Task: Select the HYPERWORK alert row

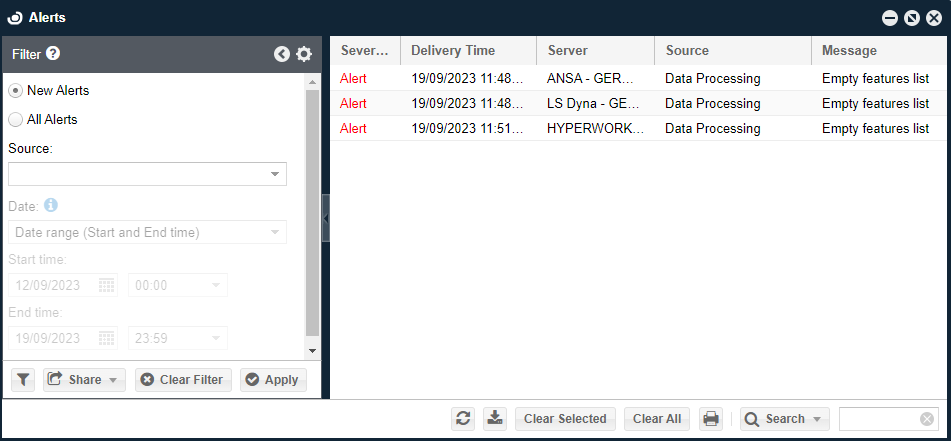Action: click(595, 129)
